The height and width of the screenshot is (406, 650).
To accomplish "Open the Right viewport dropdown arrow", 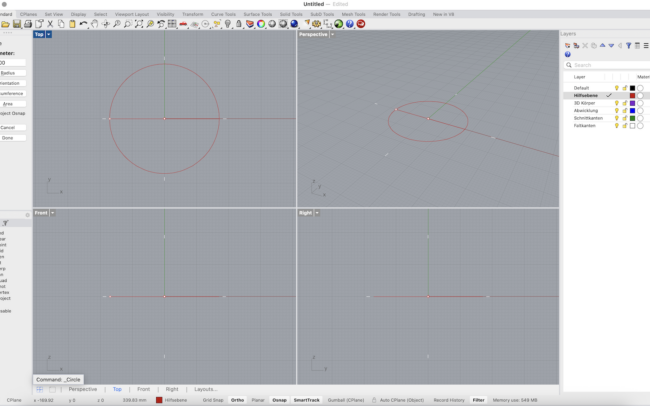I will [x=317, y=213].
